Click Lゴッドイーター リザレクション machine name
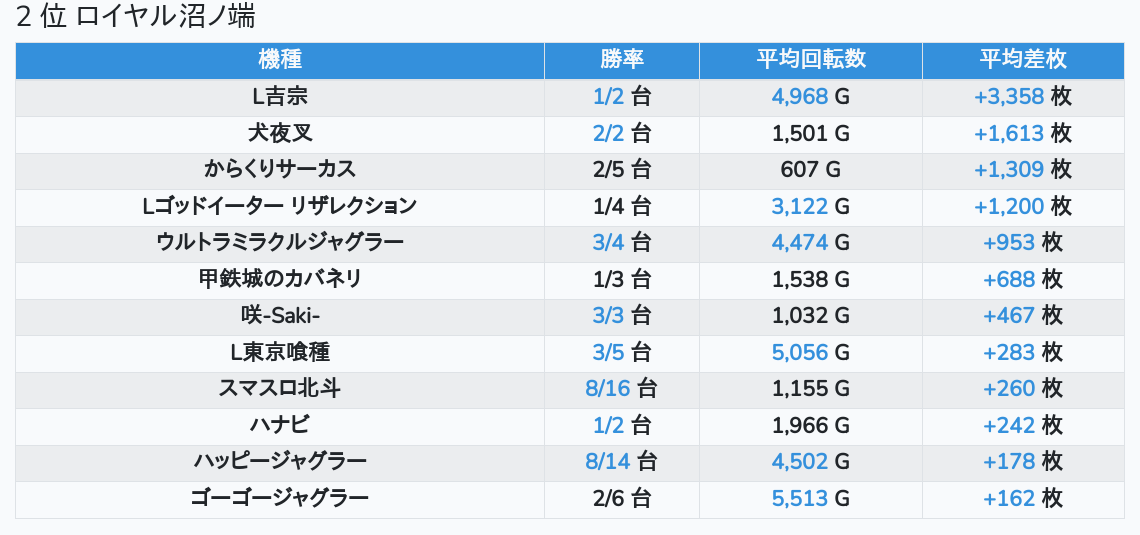This screenshot has height=535, width=1140. (x=280, y=206)
